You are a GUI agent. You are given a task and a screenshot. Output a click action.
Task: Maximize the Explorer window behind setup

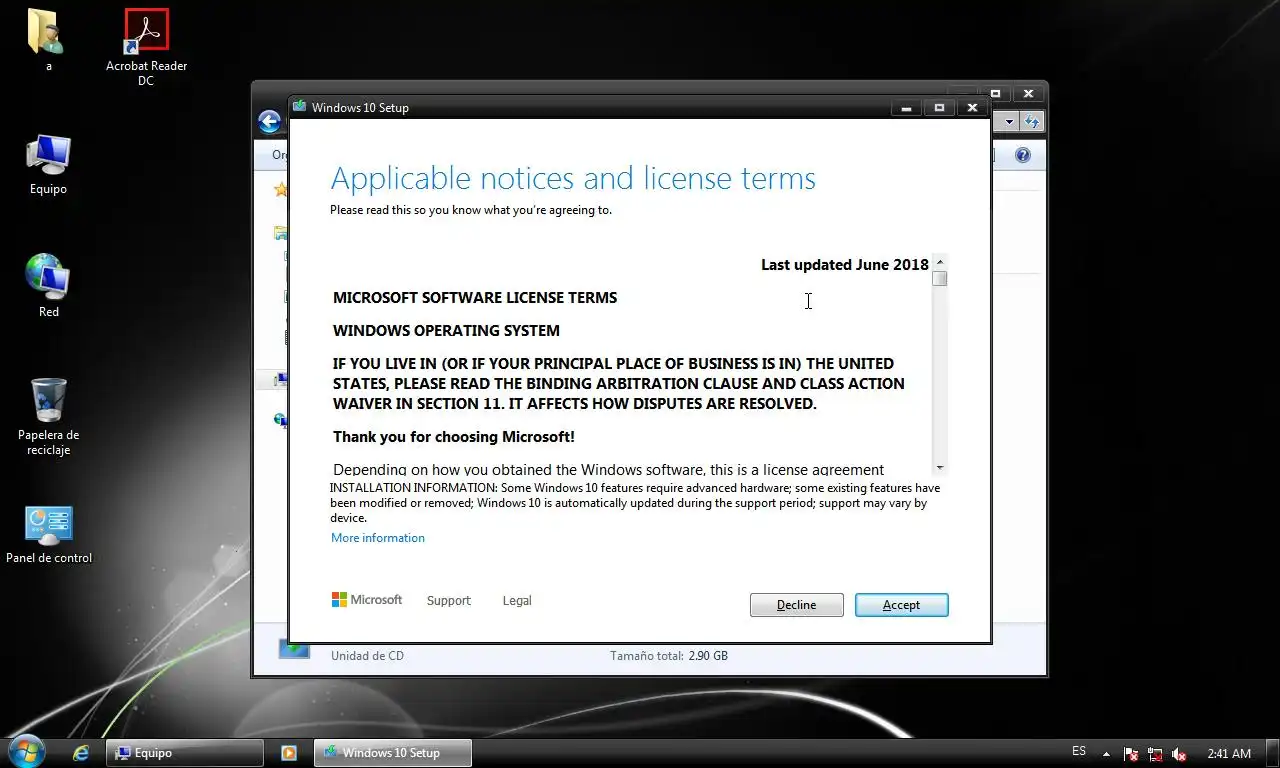pos(995,93)
